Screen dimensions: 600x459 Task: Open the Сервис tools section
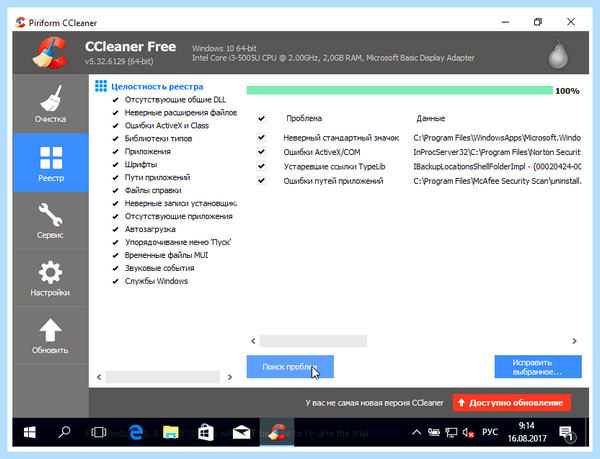point(51,220)
